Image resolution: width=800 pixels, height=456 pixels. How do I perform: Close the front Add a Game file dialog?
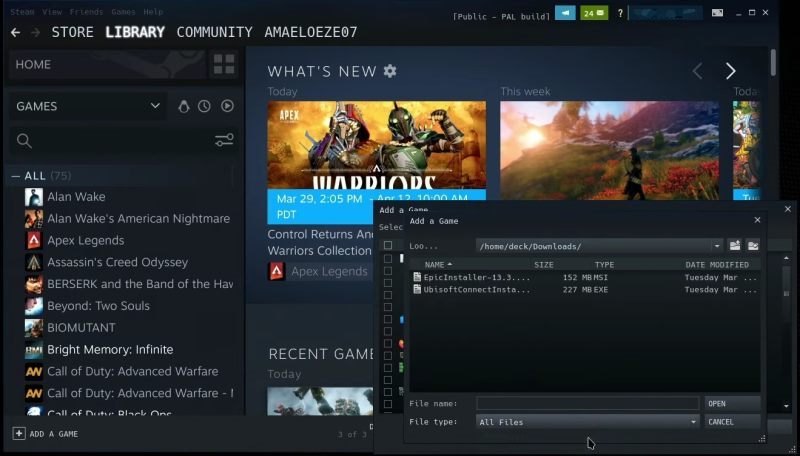(x=757, y=220)
